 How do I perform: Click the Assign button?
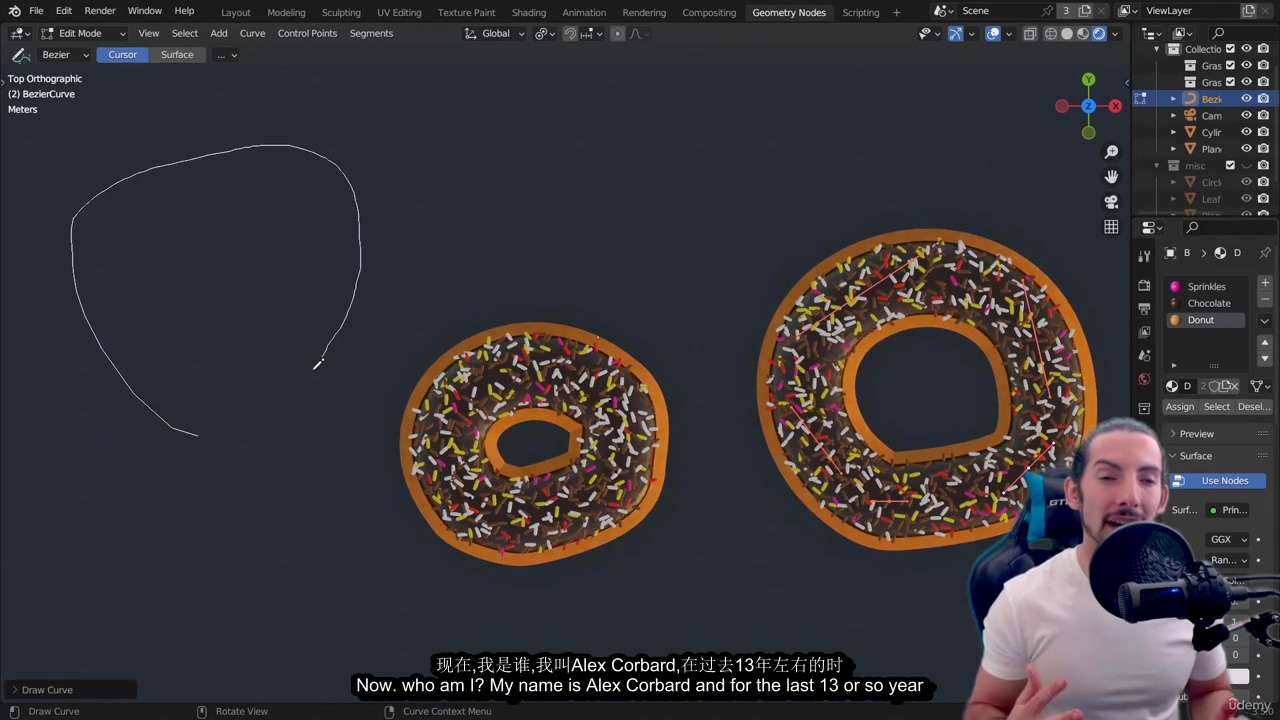tap(1180, 407)
